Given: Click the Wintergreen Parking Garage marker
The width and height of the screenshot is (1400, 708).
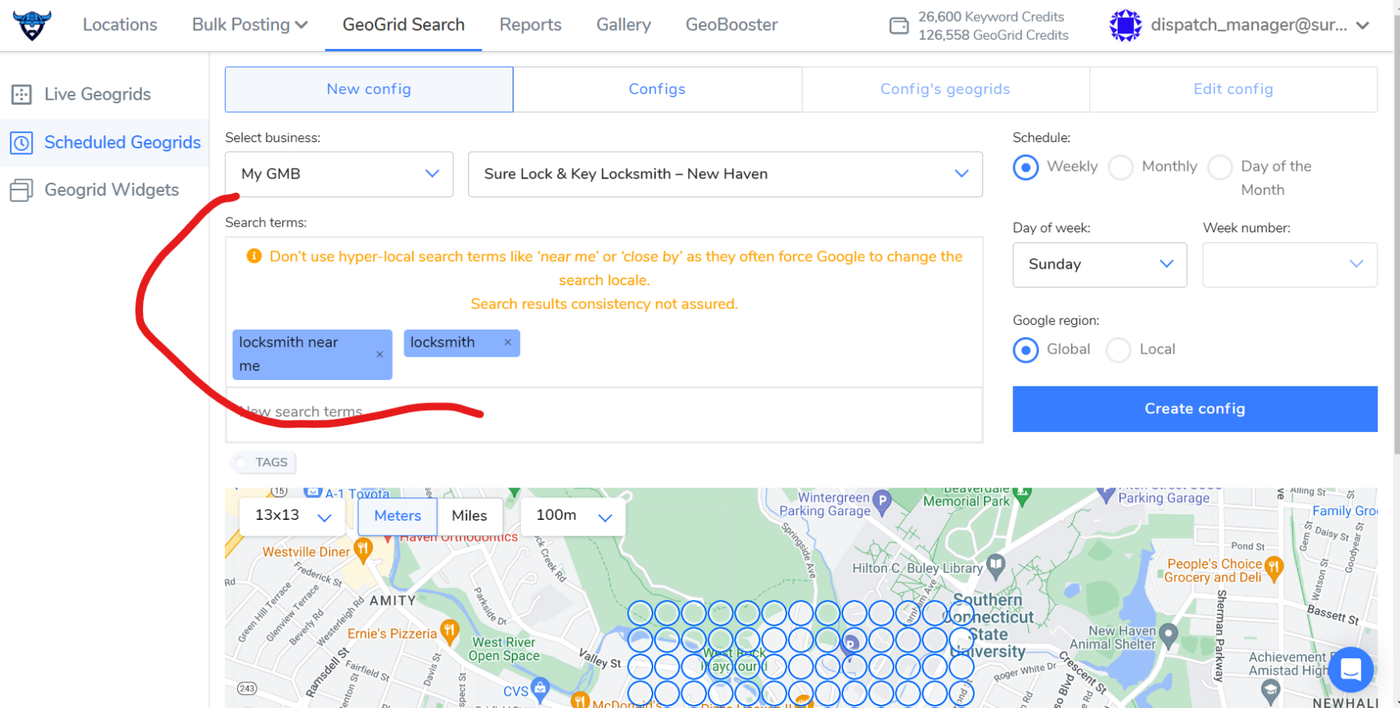Looking at the screenshot, I should point(881,500).
